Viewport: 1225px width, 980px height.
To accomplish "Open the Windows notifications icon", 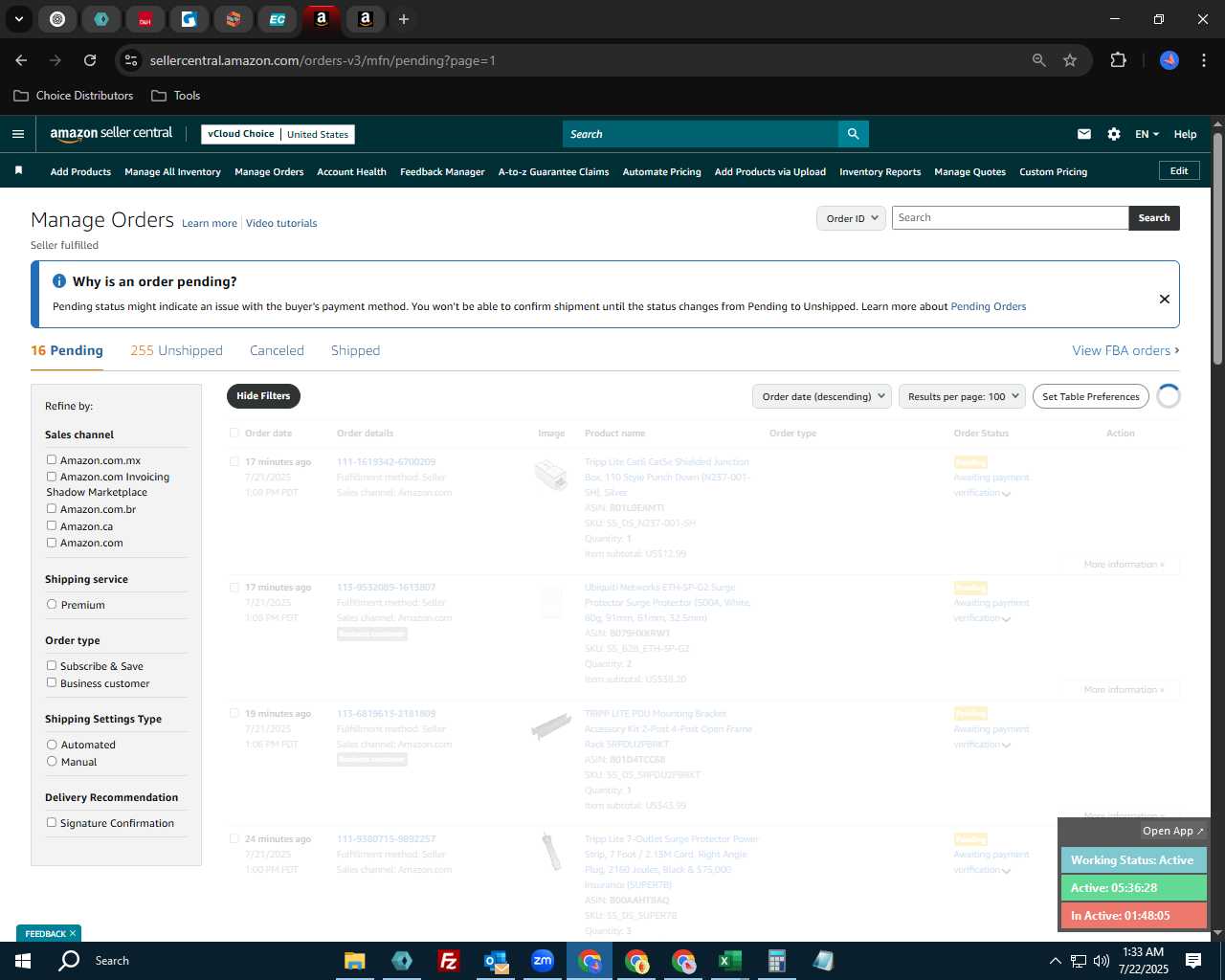I will [1193, 961].
